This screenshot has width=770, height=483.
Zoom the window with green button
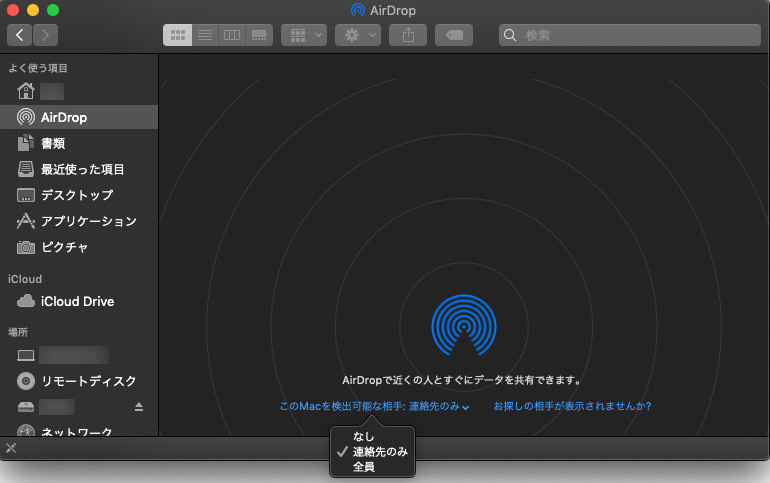(x=53, y=10)
